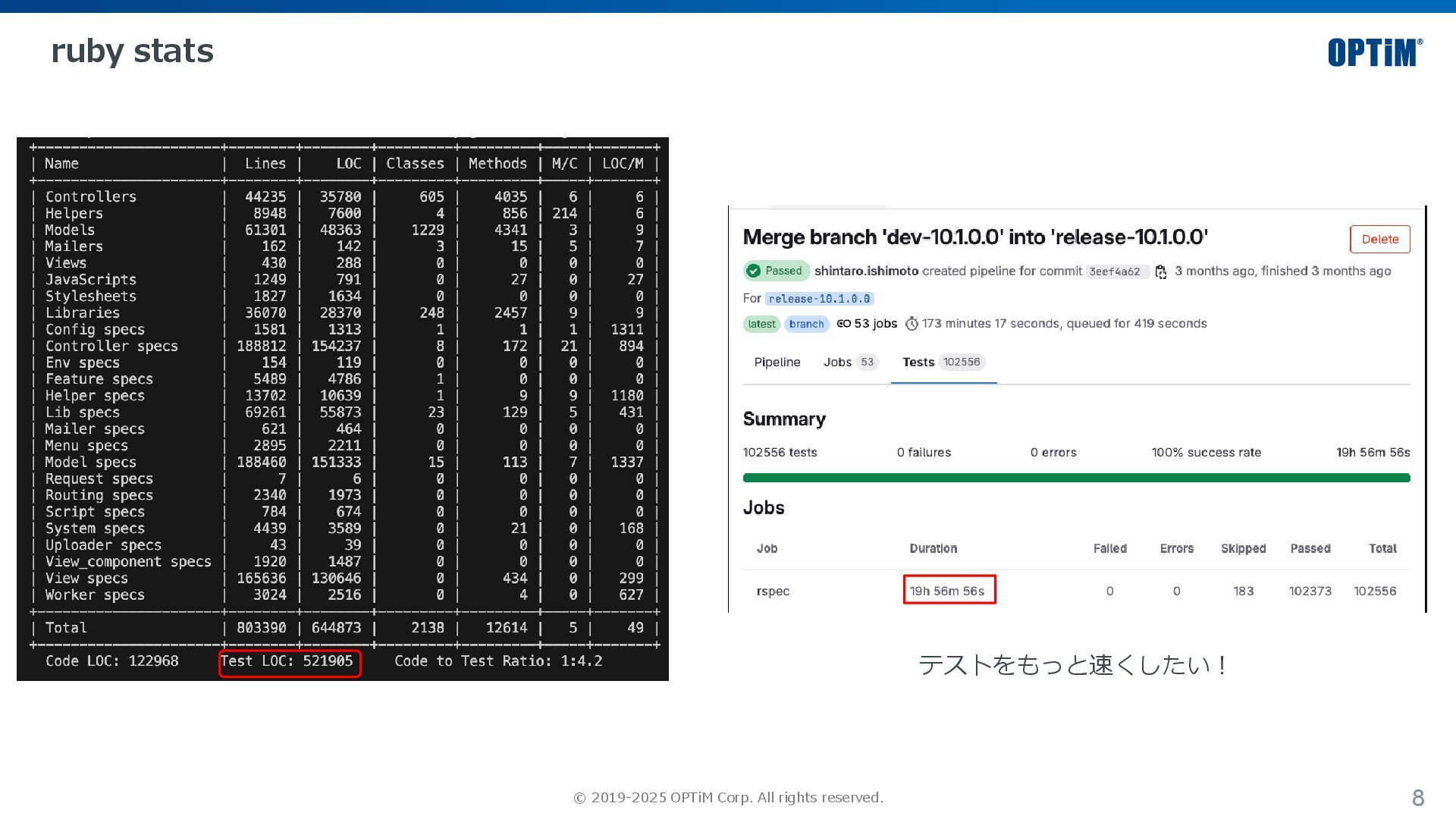Click the latest badge
The image size is (1456, 819).
coord(761,324)
